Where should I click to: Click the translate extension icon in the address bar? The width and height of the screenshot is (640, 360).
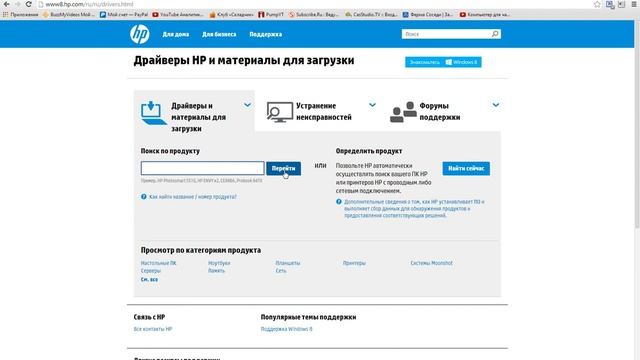pyautogui.click(x=610, y=4)
